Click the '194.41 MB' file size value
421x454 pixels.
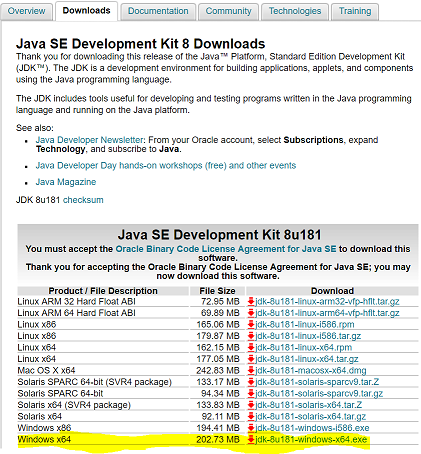(x=218, y=428)
